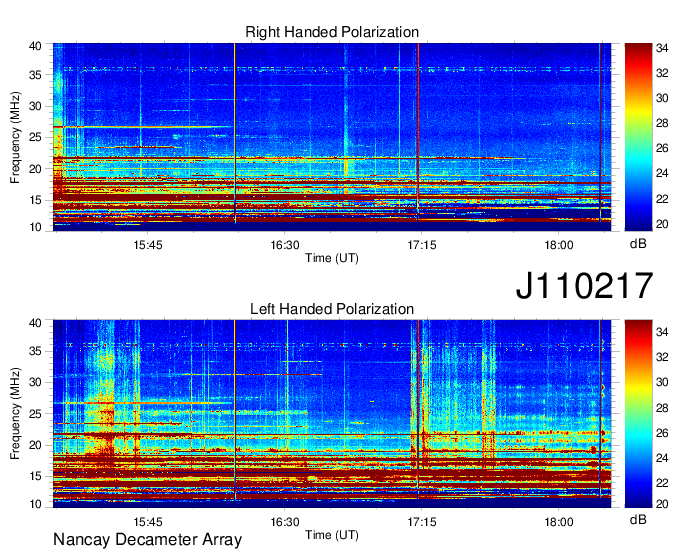Click the 34 dB label on the Left Handed colorbar
The width and height of the screenshot is (680, 552).
point(662,332)
